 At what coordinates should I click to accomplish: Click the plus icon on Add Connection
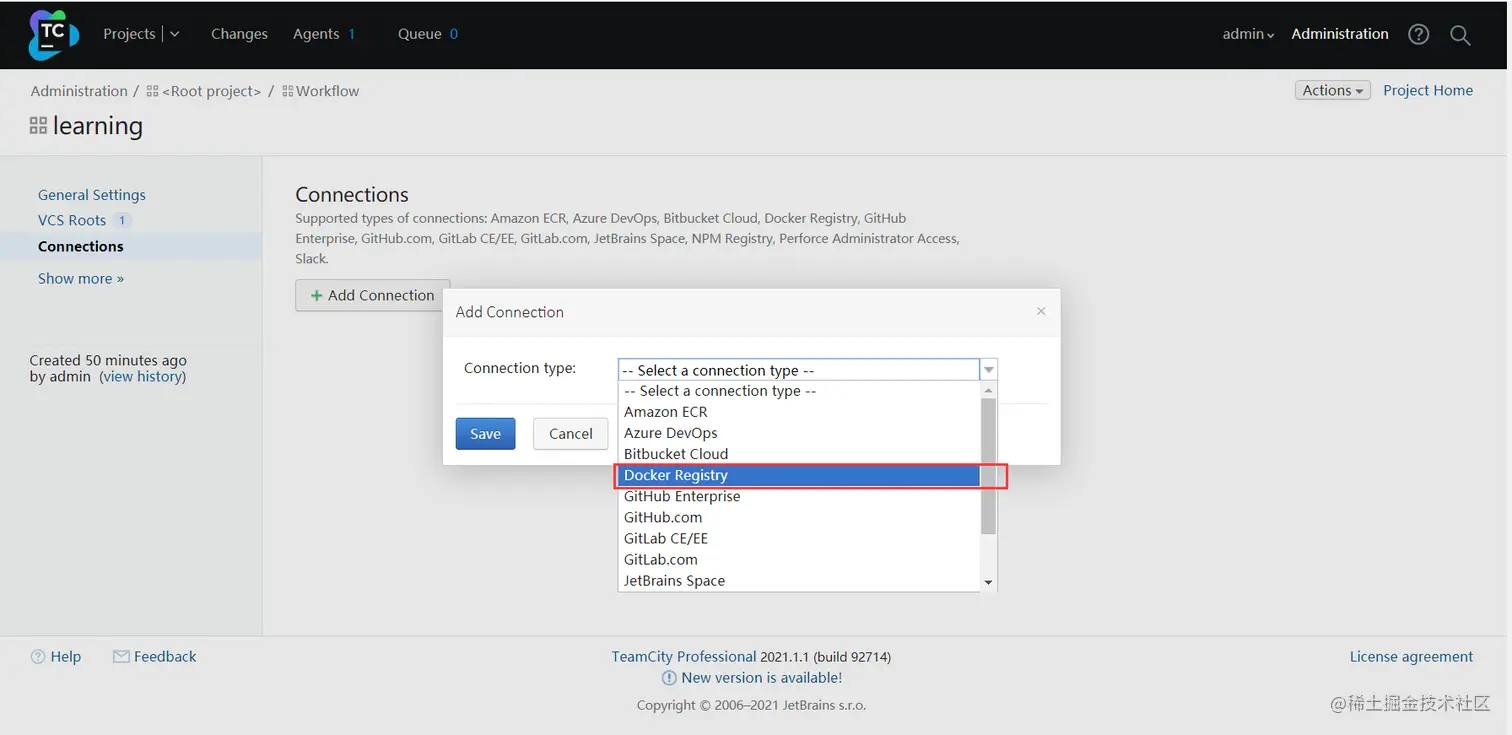pos(316,295)
